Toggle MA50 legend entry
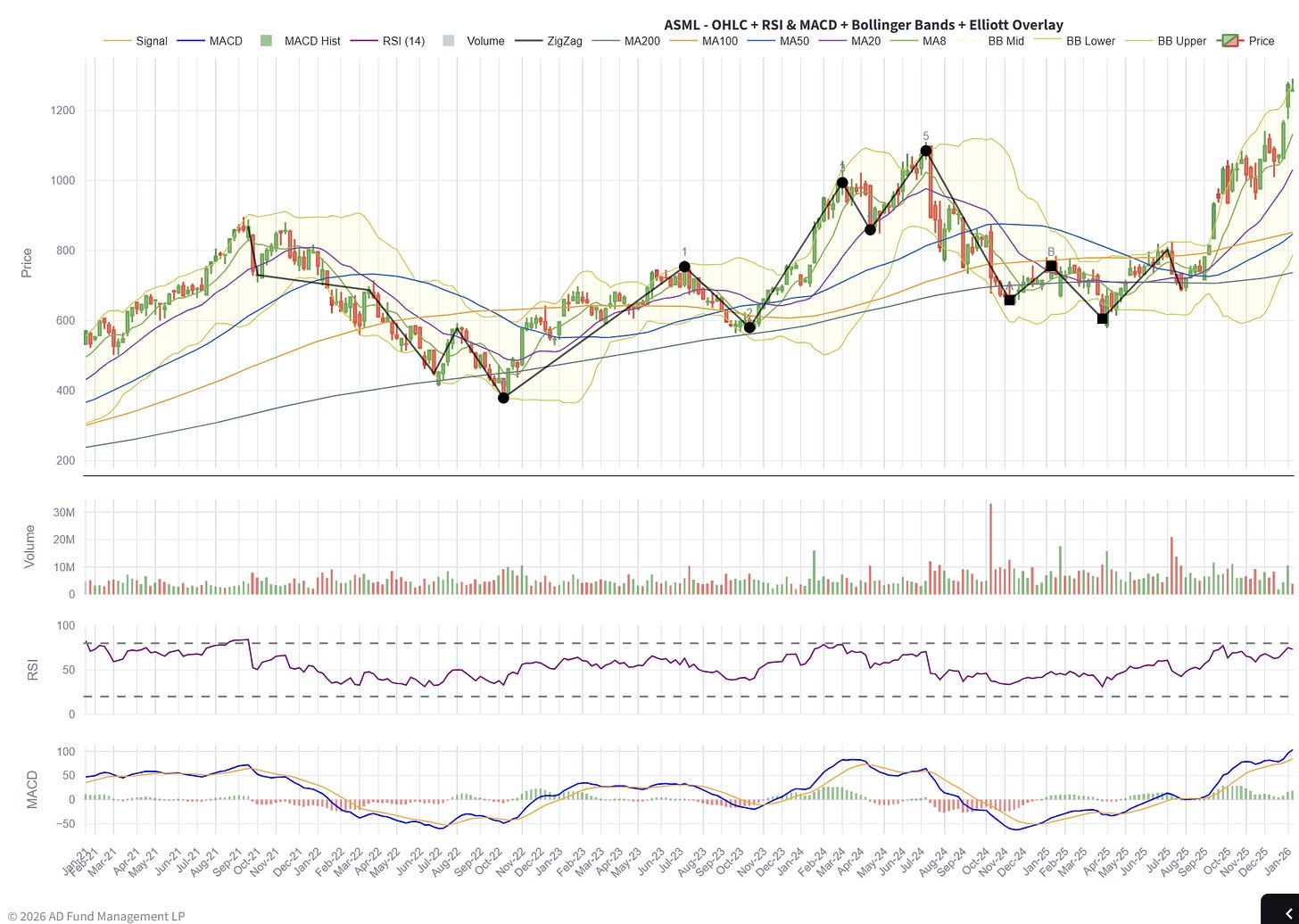Viewport: 1299px width, 924px height. coord(778,41)
